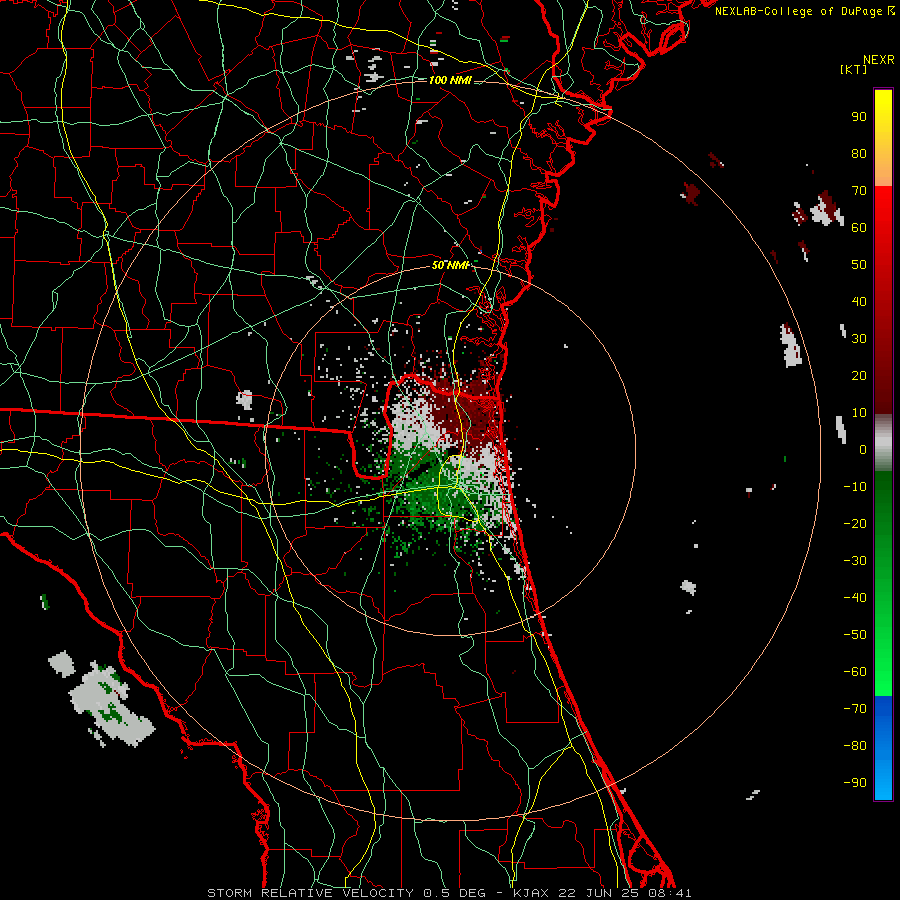This screenshot has width=900, height=900.
Task: Click the KJAX station identifier
Action: tap(530, 893)
